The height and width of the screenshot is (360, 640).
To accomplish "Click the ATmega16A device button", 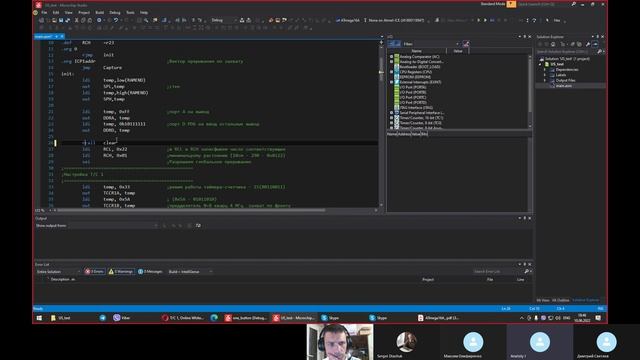I will pos(348,20).
